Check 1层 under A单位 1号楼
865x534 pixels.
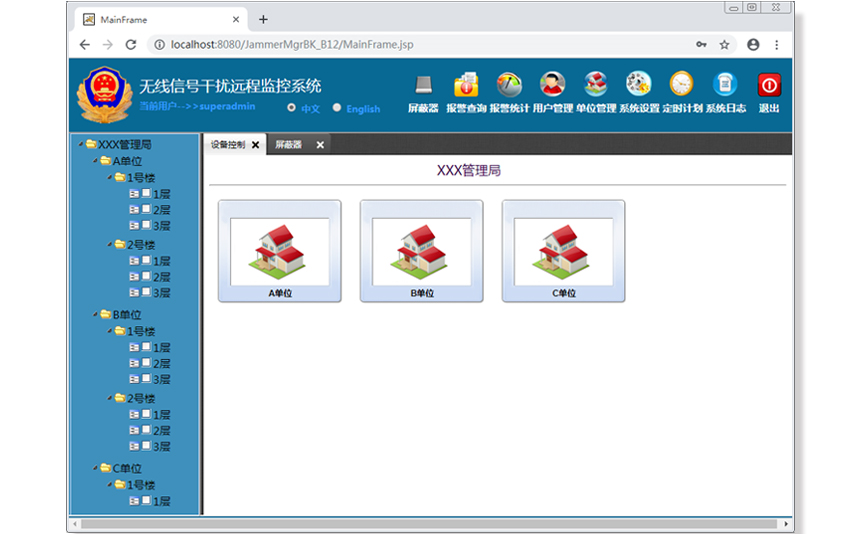click(x=146, y=193)
